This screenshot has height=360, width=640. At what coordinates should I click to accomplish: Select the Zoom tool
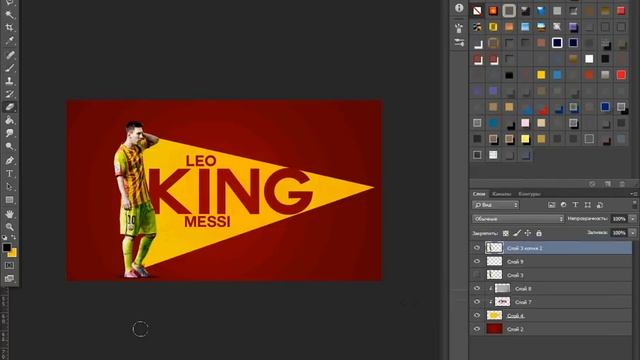pos(9,227)
